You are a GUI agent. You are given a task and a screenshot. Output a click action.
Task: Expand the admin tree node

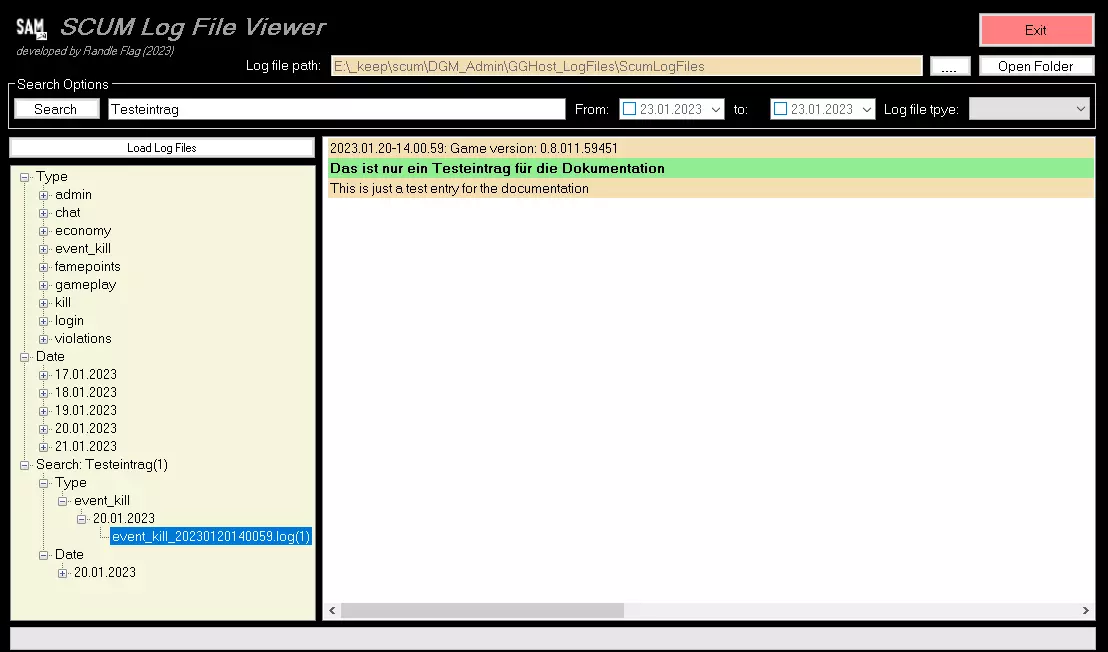click(x=44, y=195)
